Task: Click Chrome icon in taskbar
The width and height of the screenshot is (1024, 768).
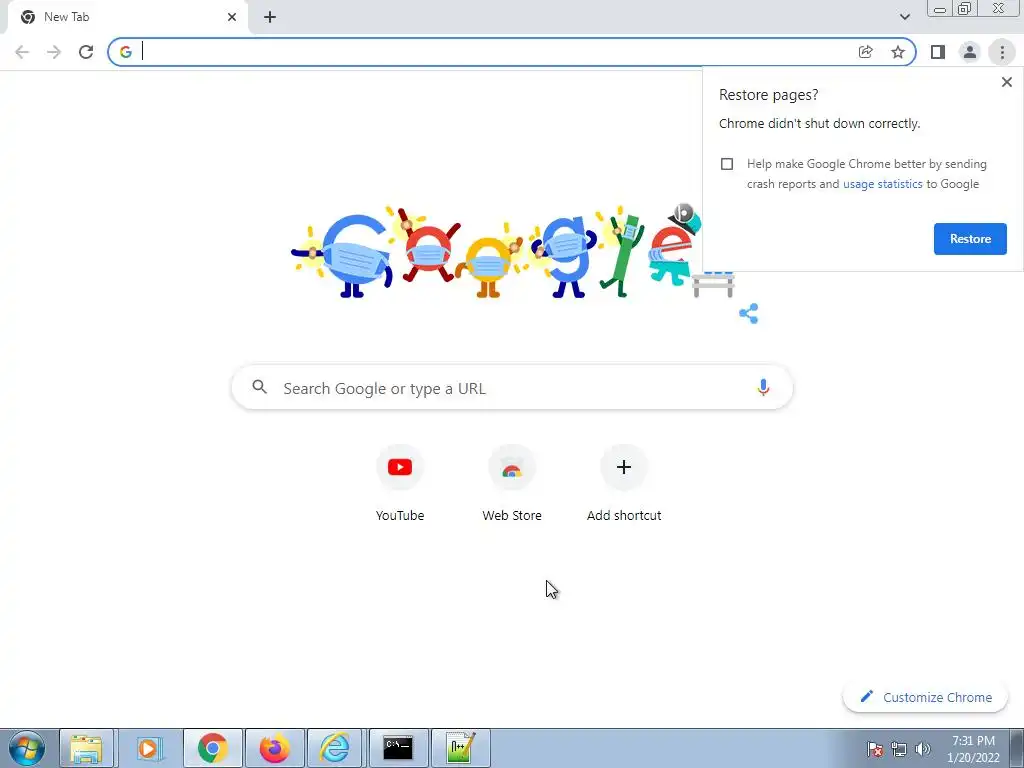Action: 212,748
